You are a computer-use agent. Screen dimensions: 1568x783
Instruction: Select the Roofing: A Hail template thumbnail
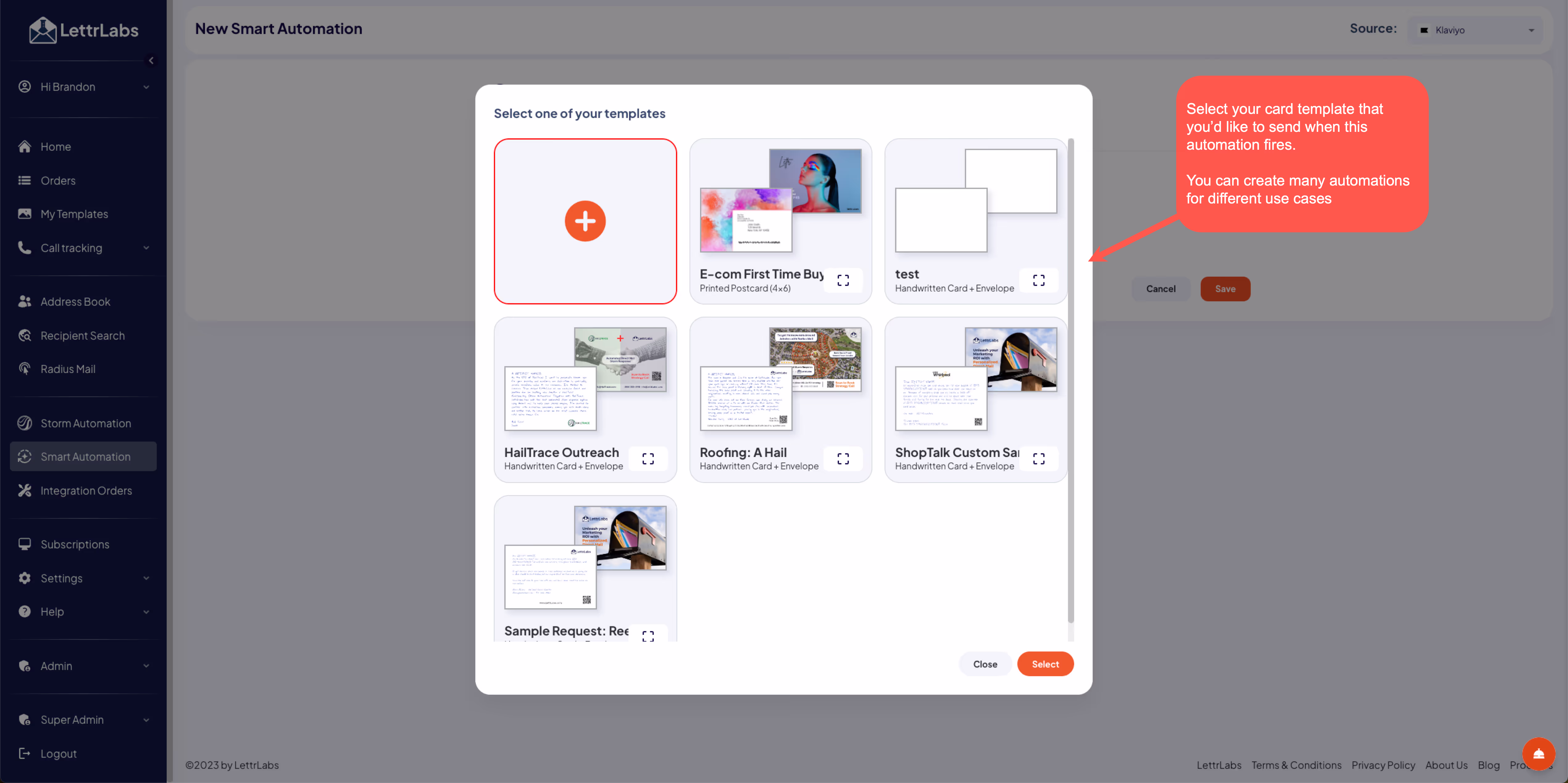(x=780, y=379)
